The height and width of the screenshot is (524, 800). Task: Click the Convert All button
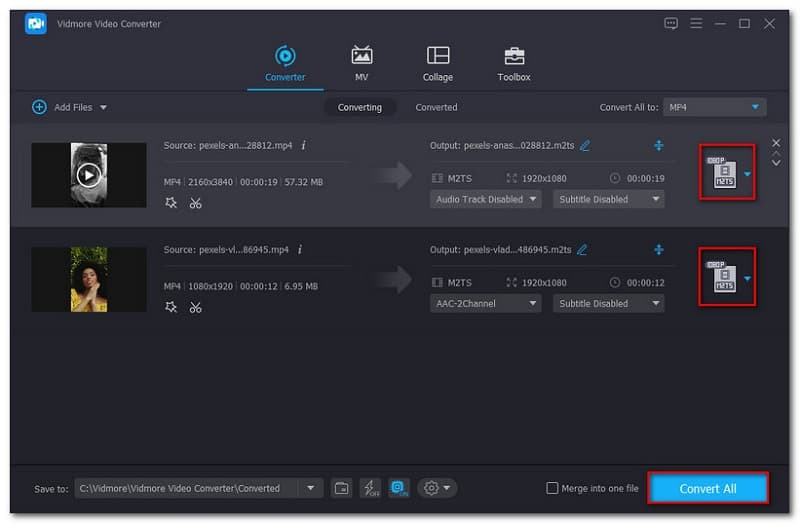pos(708,488)
